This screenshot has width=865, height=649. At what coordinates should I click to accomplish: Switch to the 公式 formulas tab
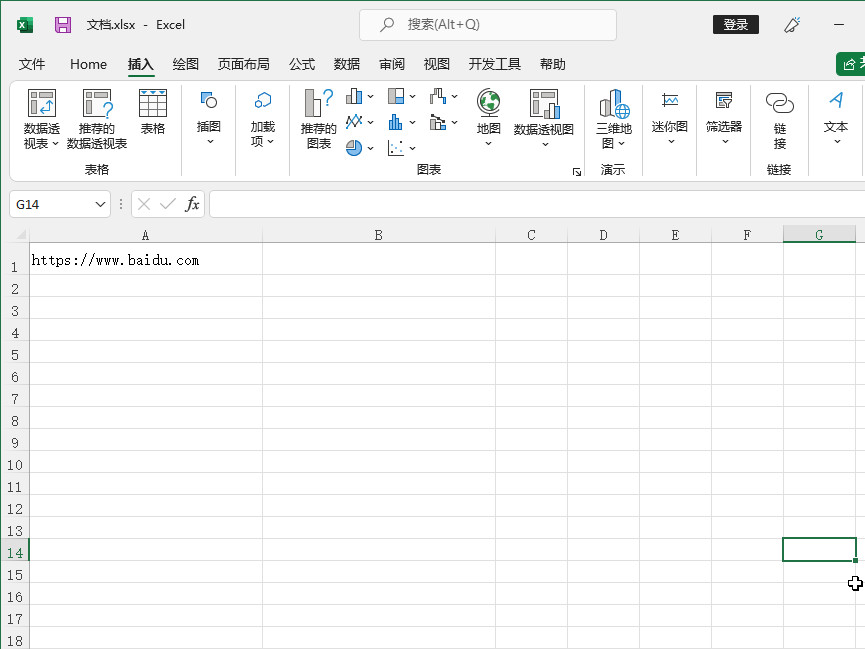pos(302,65)
